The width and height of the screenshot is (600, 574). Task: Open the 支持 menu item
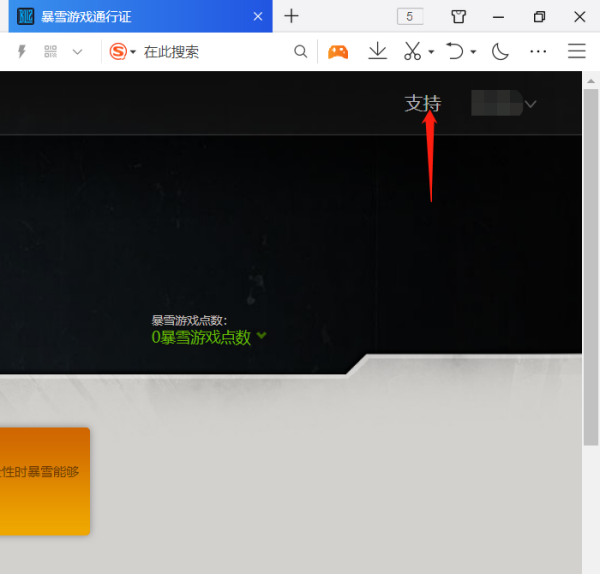(422, 103)
